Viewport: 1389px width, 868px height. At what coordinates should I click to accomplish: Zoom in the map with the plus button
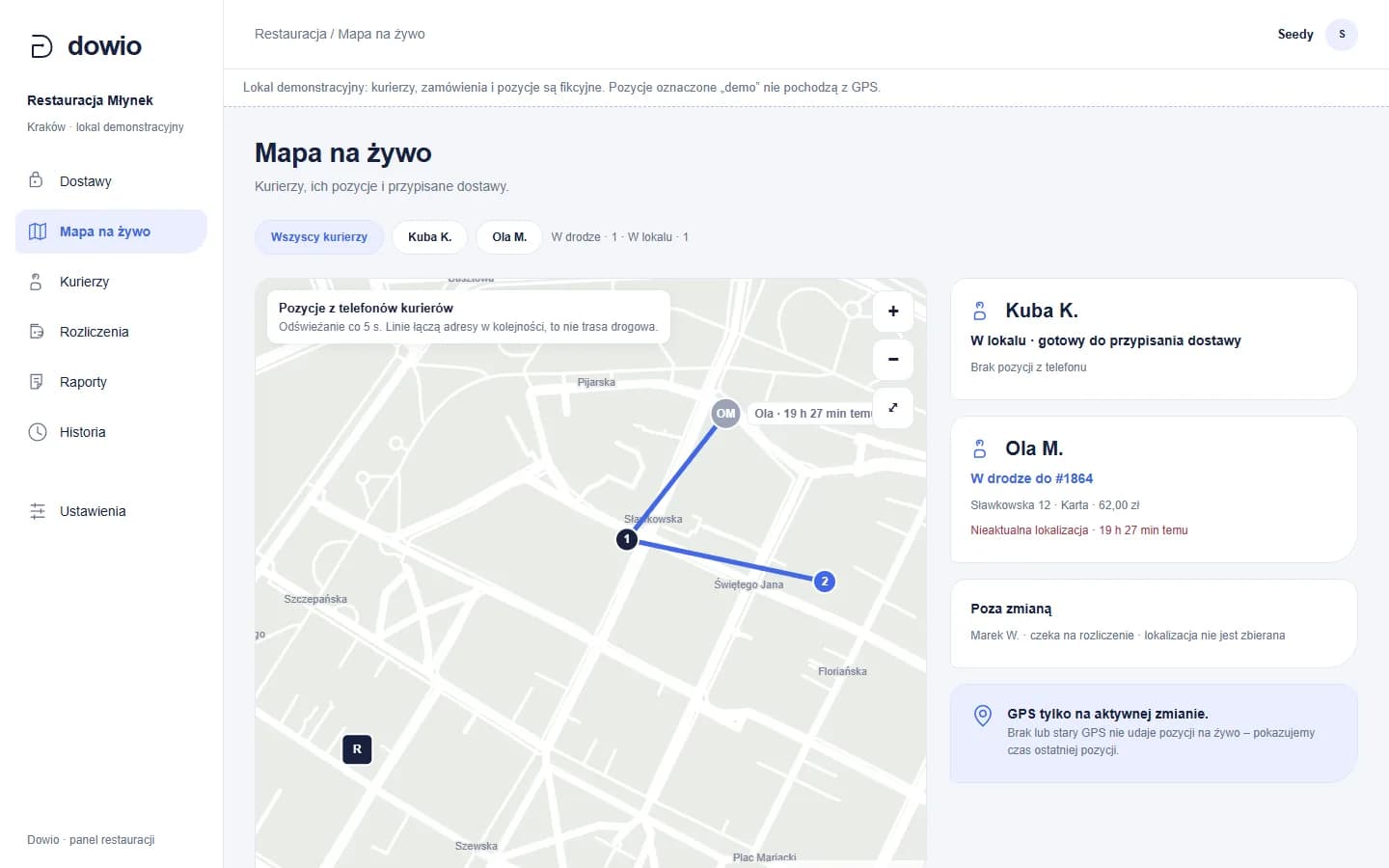[893, 311]
